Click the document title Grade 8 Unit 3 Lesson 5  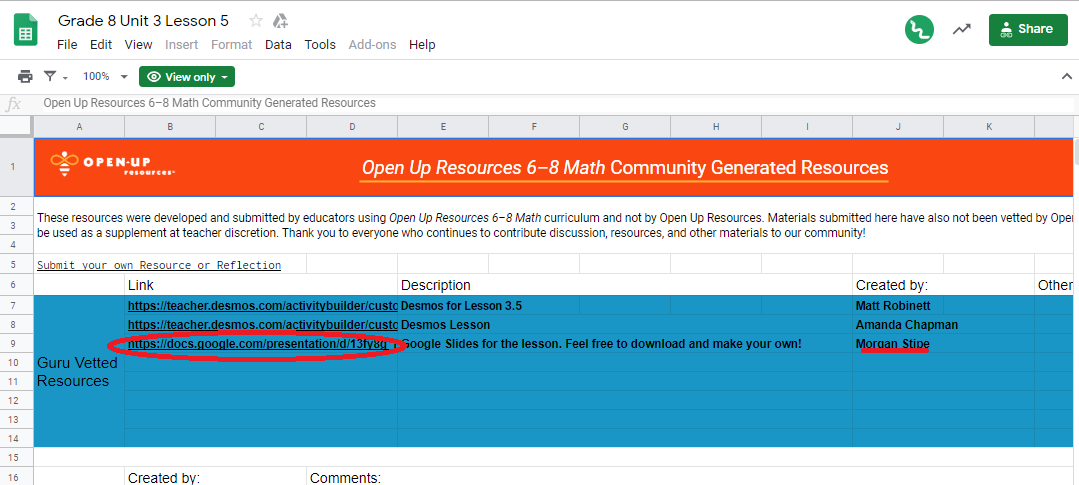[x=143, y=21]
